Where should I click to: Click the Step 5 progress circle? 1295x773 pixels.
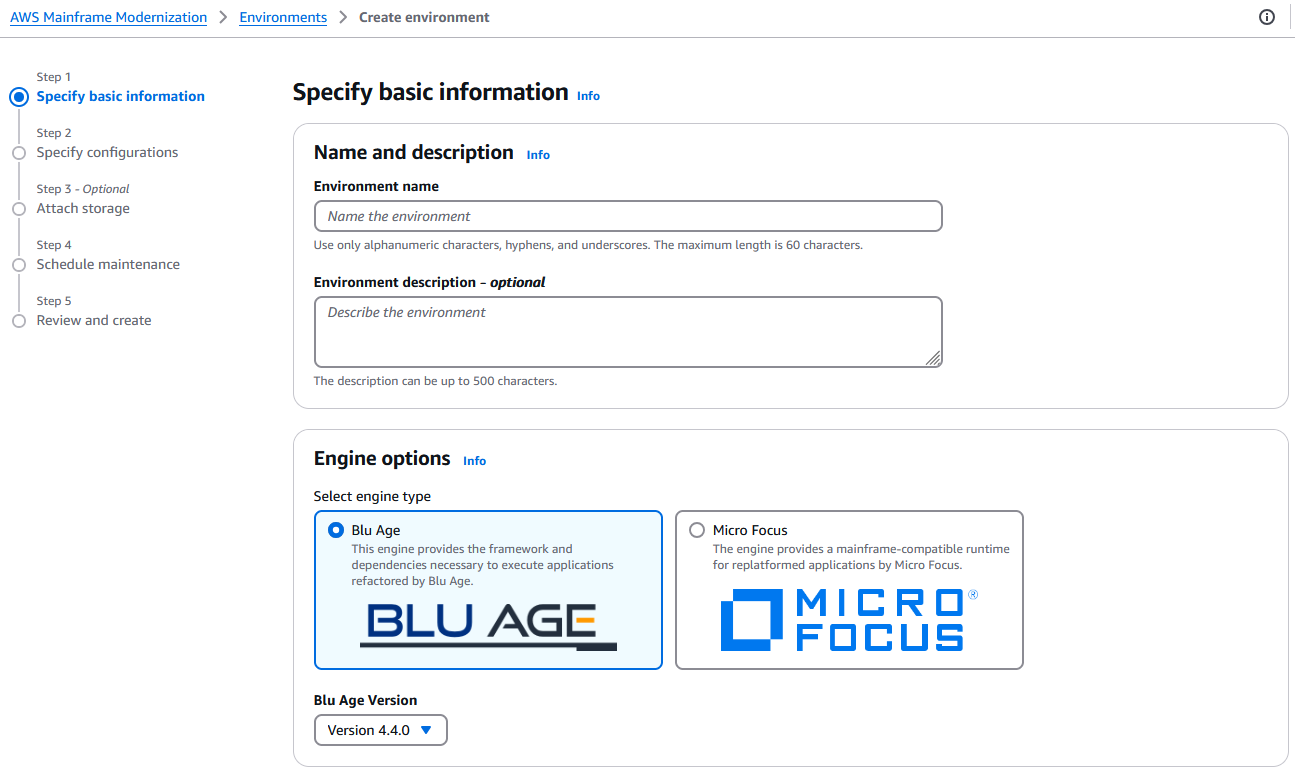(x=19, y=320)
